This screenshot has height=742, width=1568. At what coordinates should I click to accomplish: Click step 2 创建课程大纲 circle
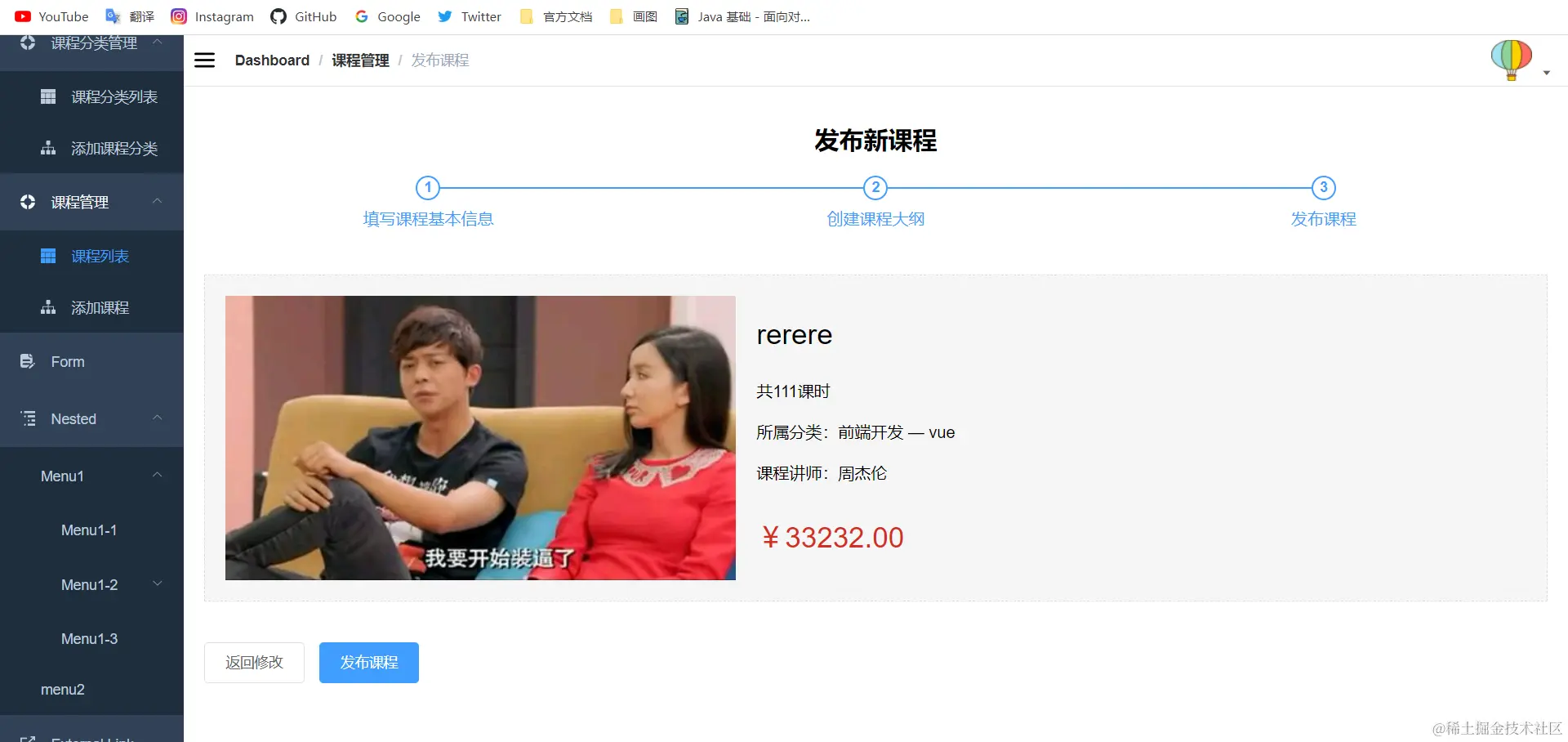pos(875,187)
